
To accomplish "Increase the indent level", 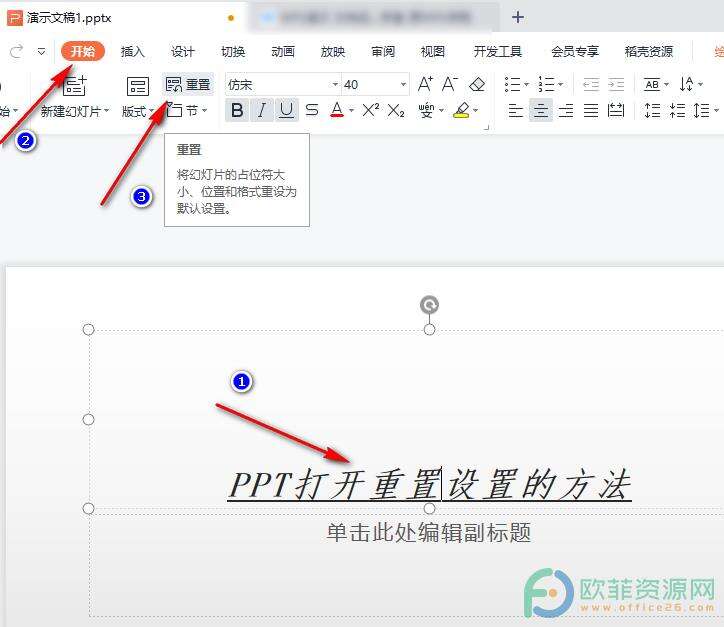I will coord(616,84).
